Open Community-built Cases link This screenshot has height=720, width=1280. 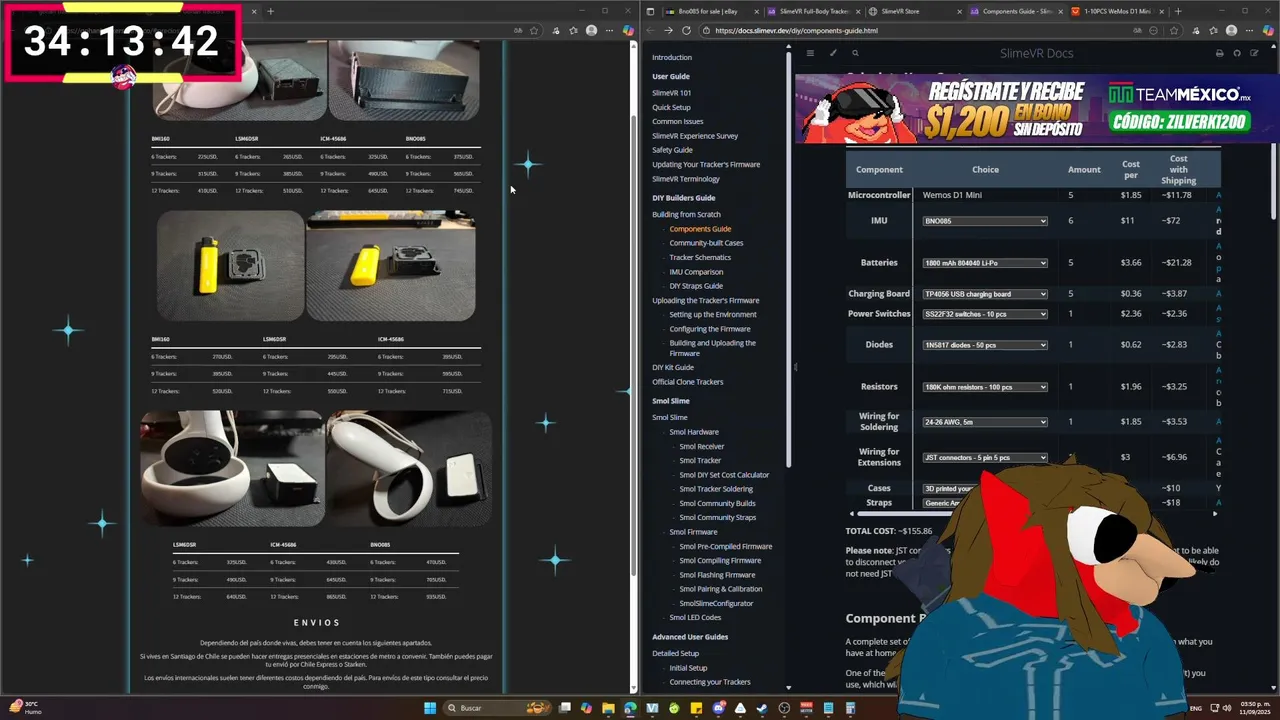pyautogui.click(x=706, y=243)
